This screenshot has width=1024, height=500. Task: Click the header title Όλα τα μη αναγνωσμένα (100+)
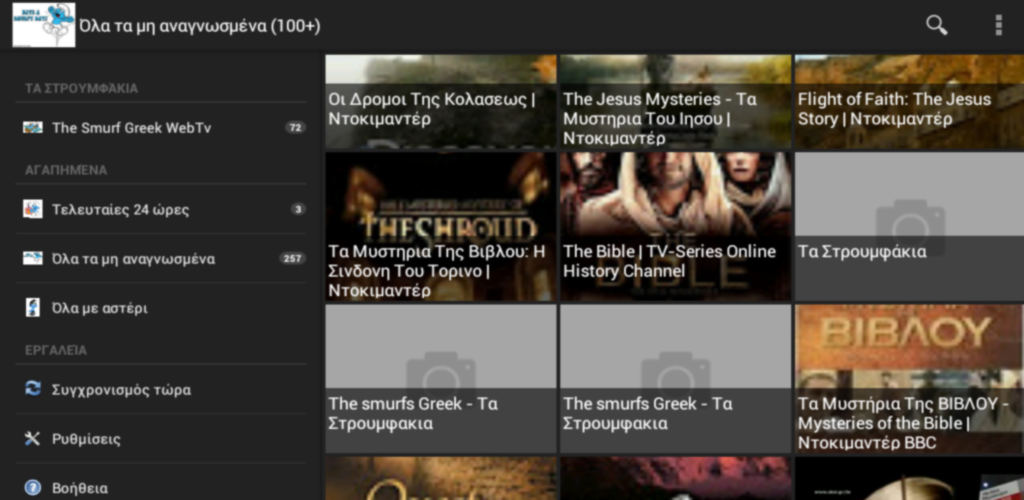200,26
